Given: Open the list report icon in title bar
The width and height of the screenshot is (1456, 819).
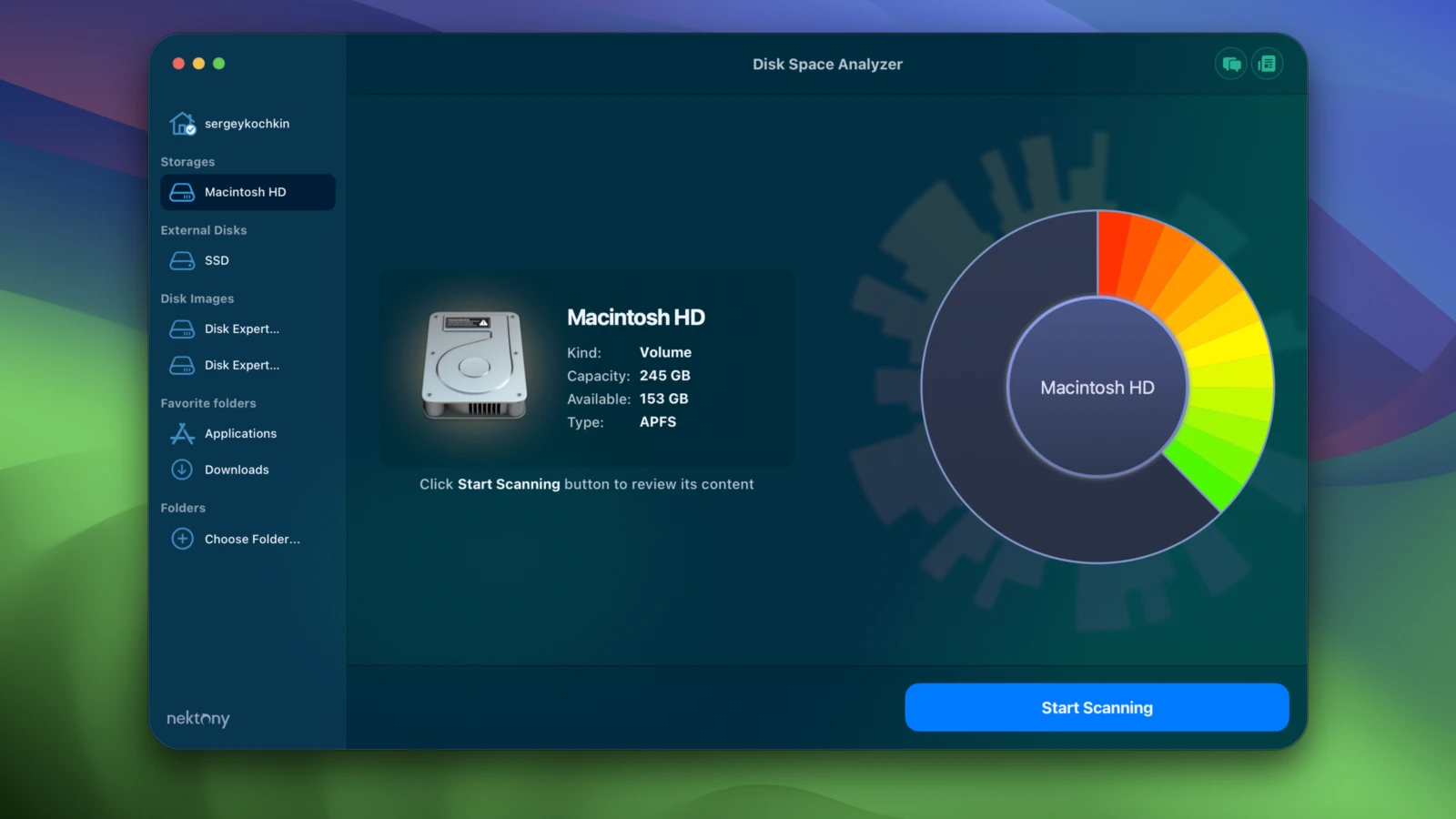Looking at the screenshot, I should point(1267,64).
